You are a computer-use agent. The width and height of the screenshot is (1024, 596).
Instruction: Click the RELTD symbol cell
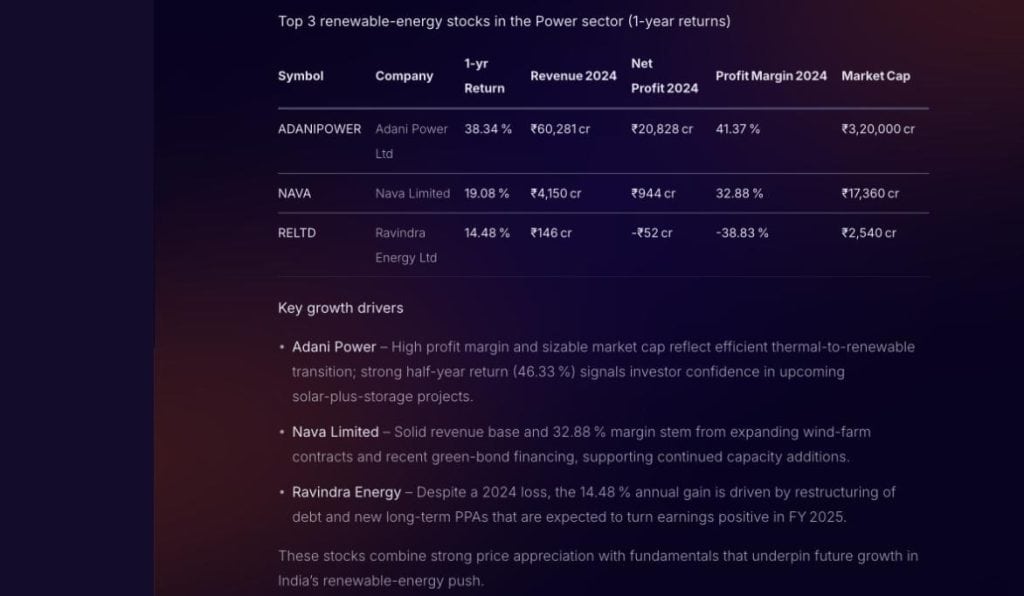click(297, 233)
